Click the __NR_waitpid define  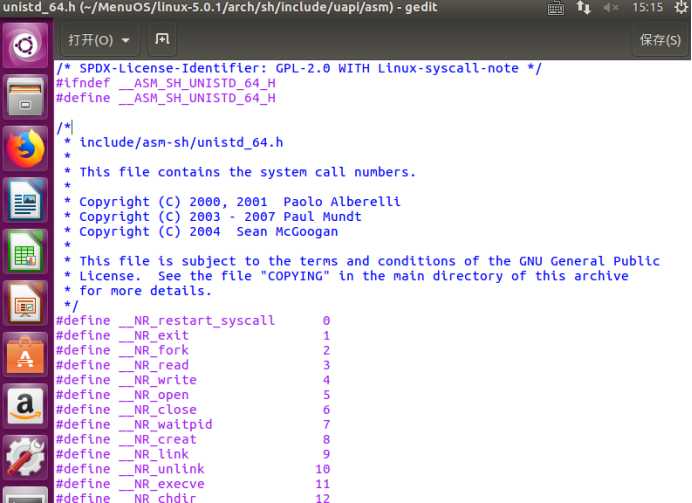pos(193,424)
